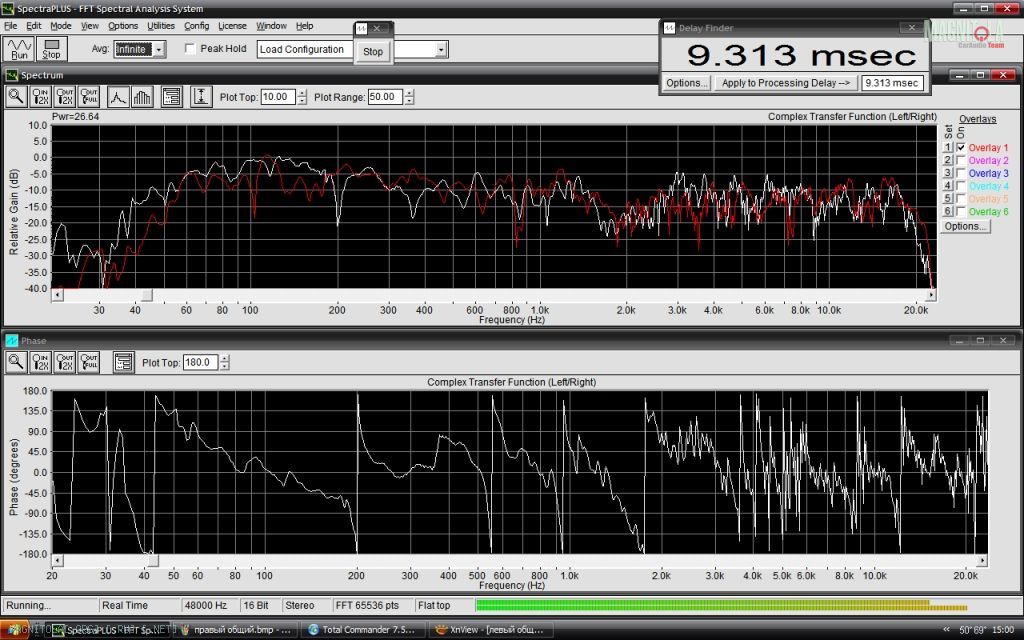Switch Spectrum to line plot mode
Screen dimensions: 1024x640
click(118, 97)
